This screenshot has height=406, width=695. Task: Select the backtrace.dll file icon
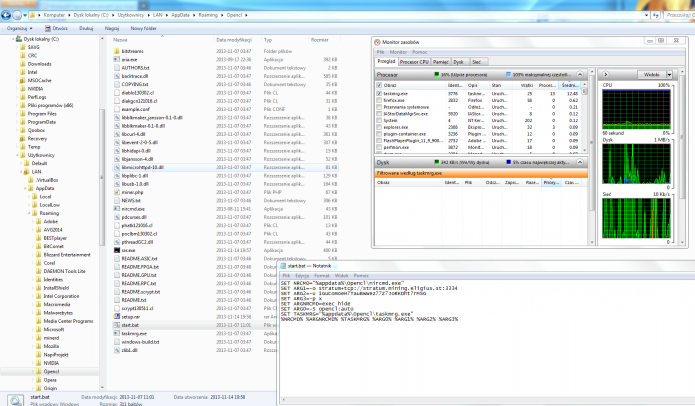coord(117,76)
